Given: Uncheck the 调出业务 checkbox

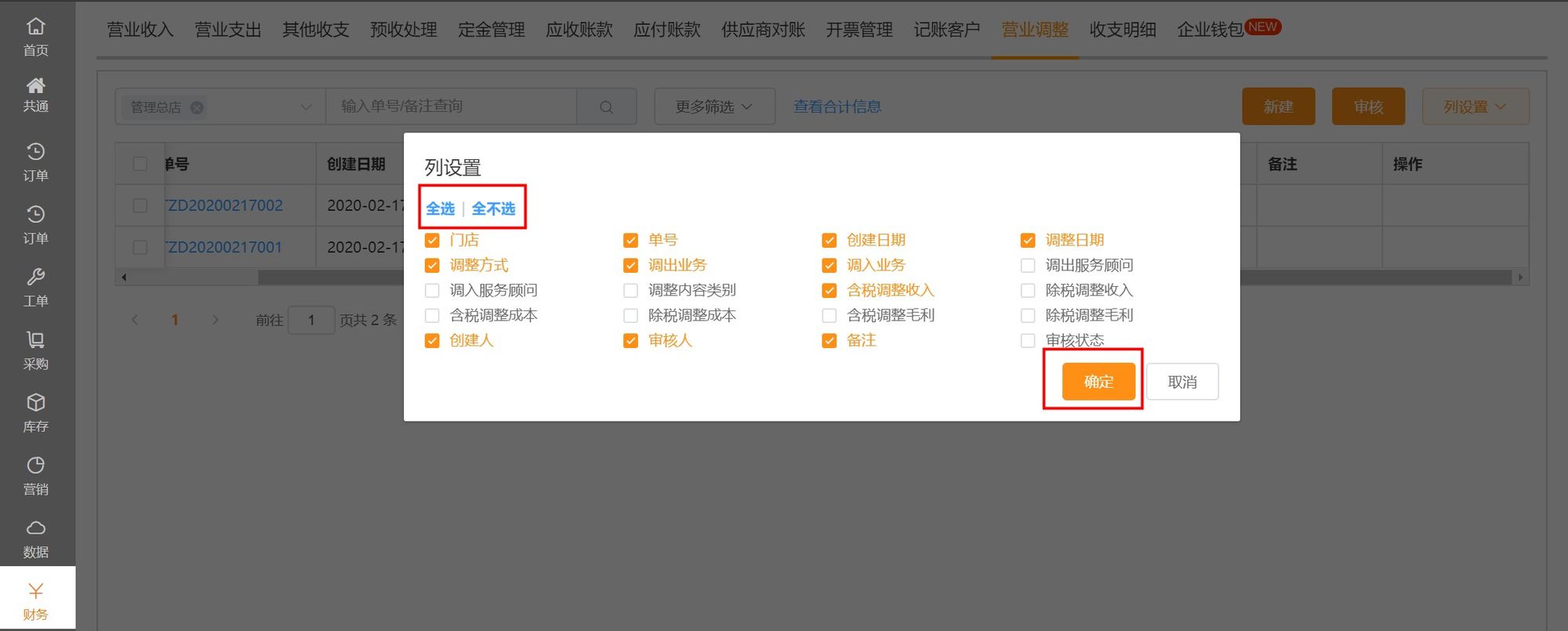Looking at the screenshot, I should (x=630, y=265).
